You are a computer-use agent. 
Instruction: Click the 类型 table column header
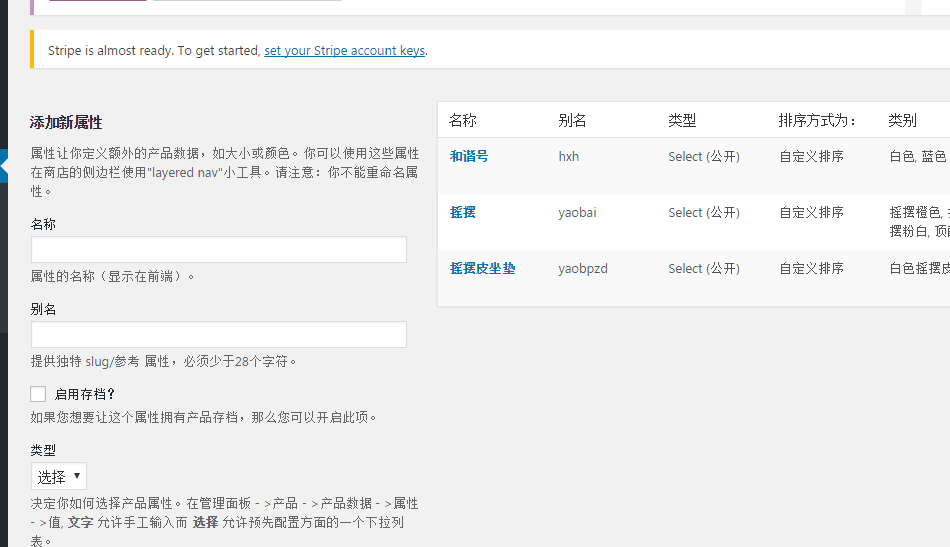point(682,120)
